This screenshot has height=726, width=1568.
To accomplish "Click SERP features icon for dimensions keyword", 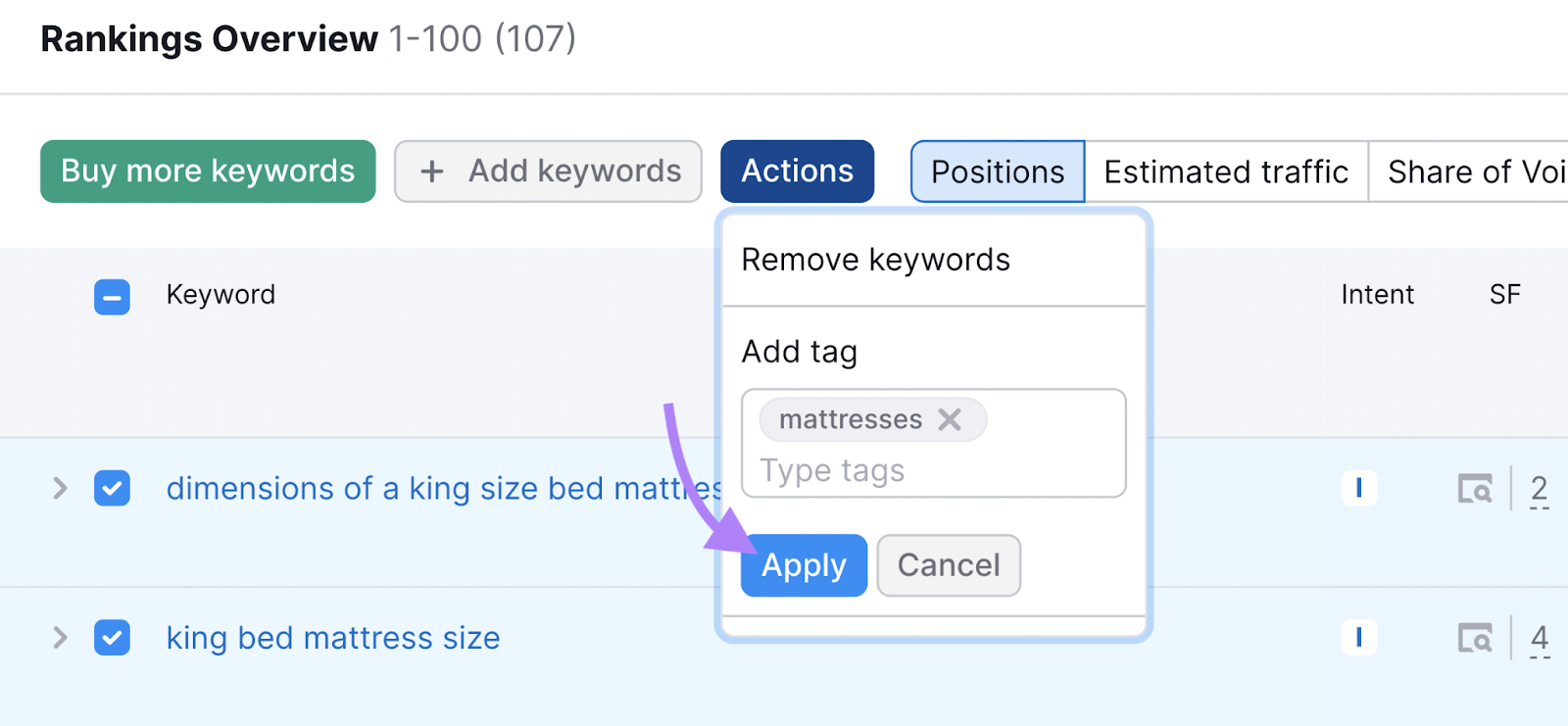I will (1474, 488).
